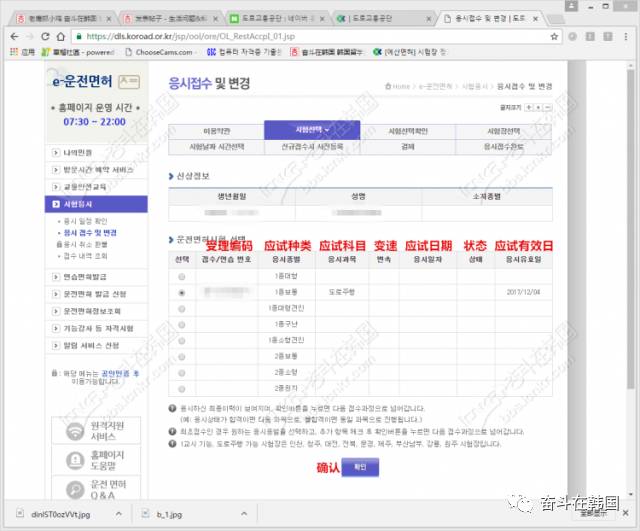
Task: Decrease font size with the minus icon
Action: point(548,107)
